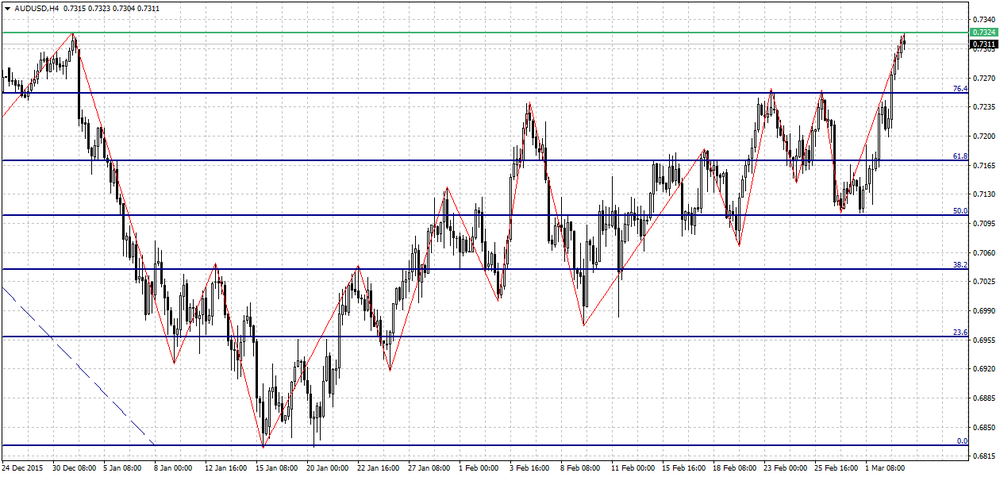The width and height of the screenshot is (1000, 477).
Task: Click 0.7060 on the price scale
Action: (x=984, y=252)
